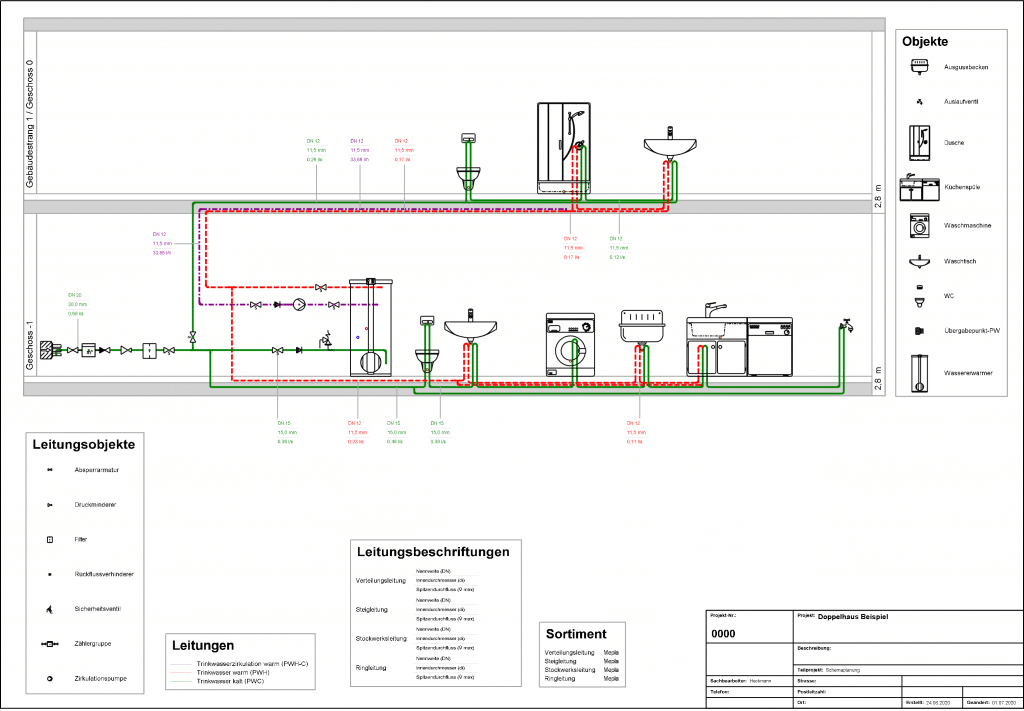Click the Ausgussbecken symbol in the Objekte legend
This screenshot has width=1024, height=711.
coord(920,67)
